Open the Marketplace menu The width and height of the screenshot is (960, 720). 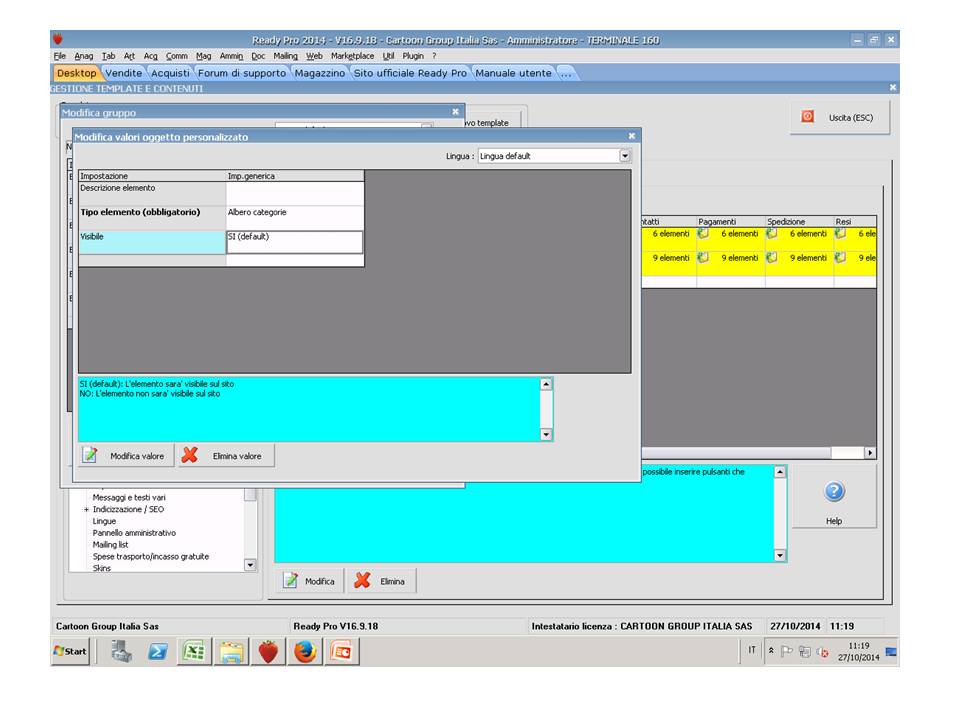pos(352,56)
